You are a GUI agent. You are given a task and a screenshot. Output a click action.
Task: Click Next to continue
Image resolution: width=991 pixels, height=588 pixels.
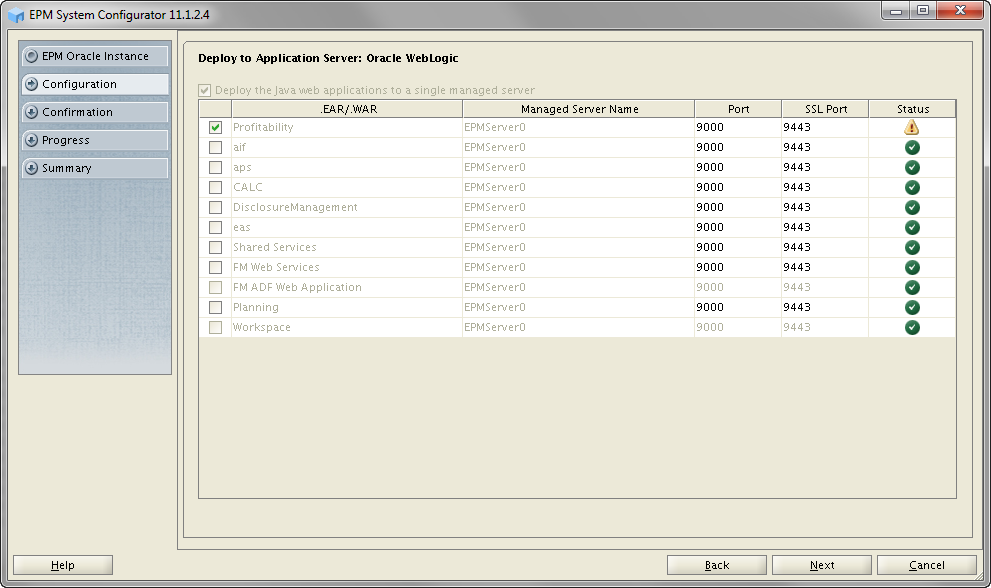[822, 565]
